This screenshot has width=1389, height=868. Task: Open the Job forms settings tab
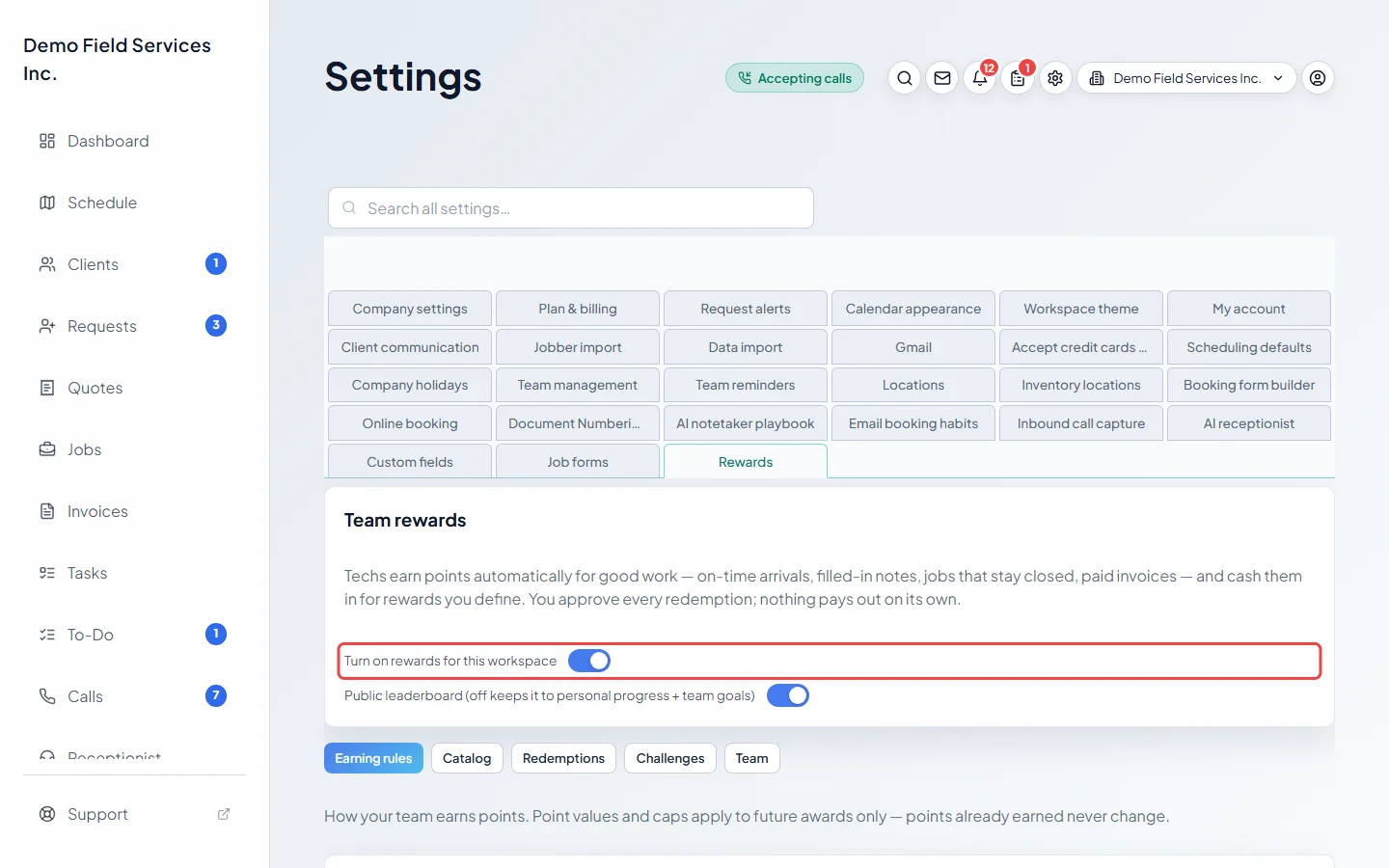click(x=578, y=461)
